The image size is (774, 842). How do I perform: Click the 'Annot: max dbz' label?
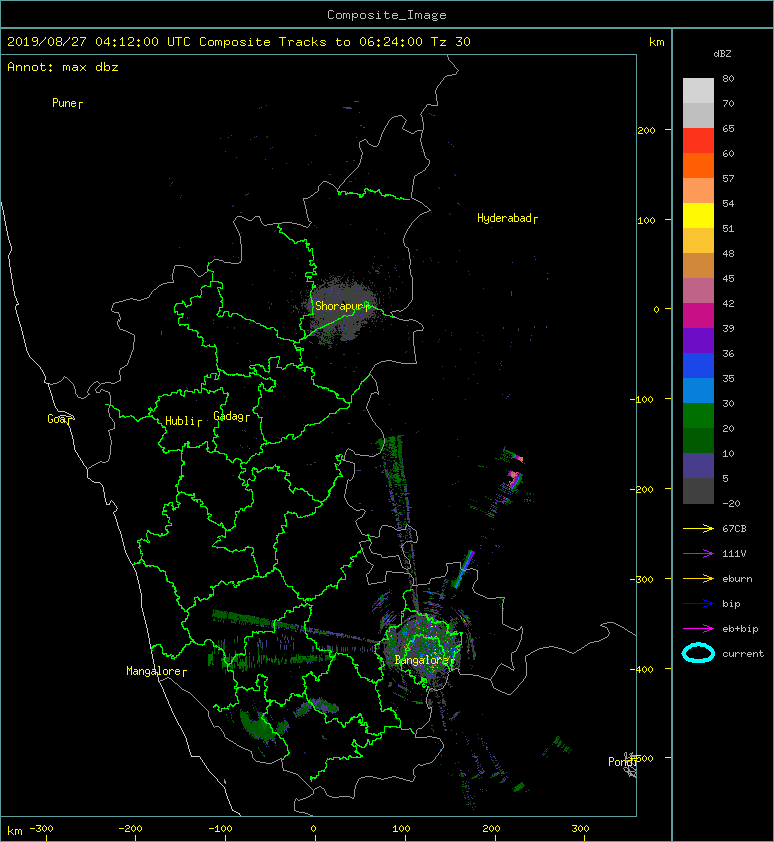63,67
